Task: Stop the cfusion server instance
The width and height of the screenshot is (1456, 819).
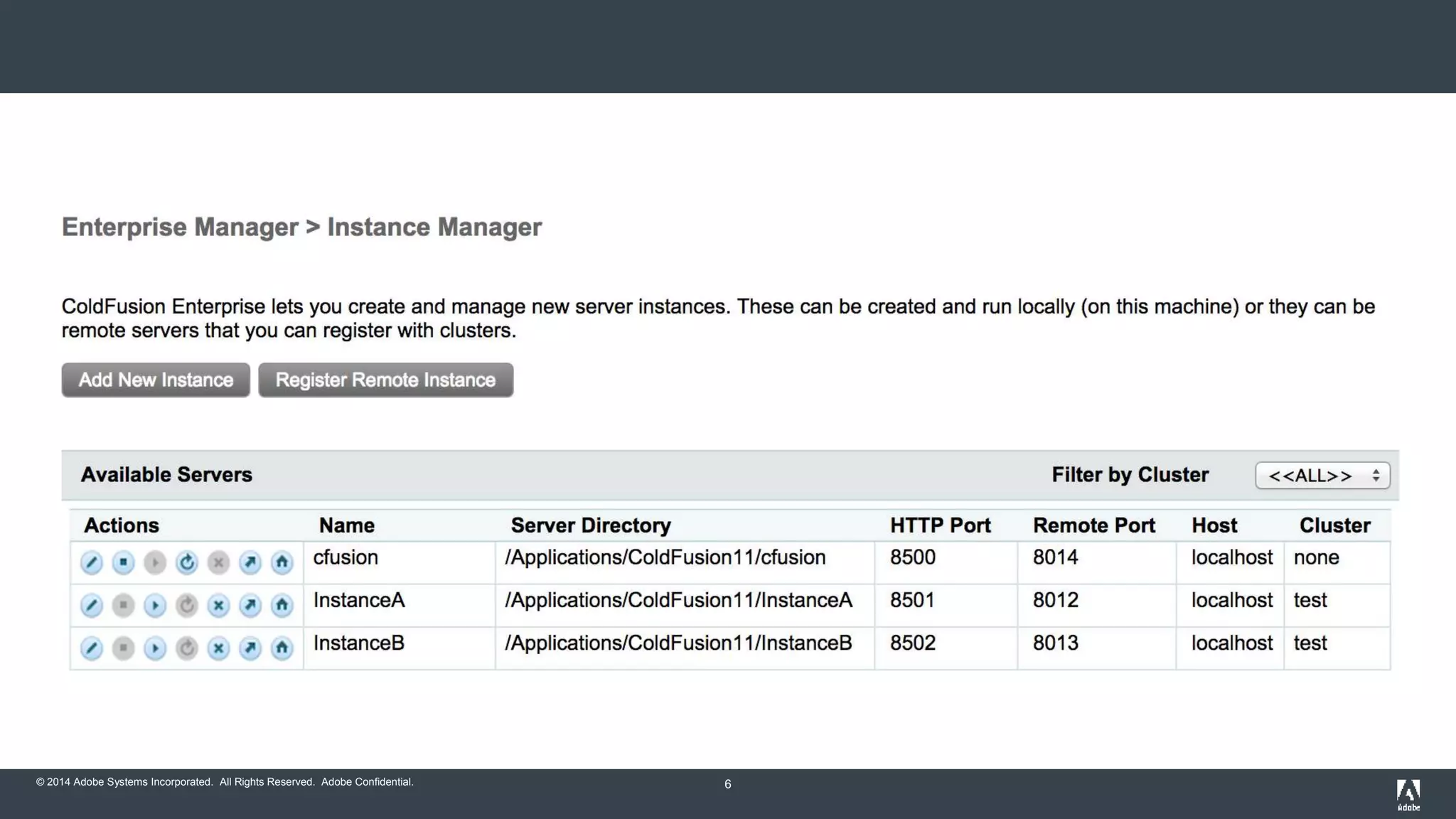Action: pyautogui.click(x=123, y=563)
